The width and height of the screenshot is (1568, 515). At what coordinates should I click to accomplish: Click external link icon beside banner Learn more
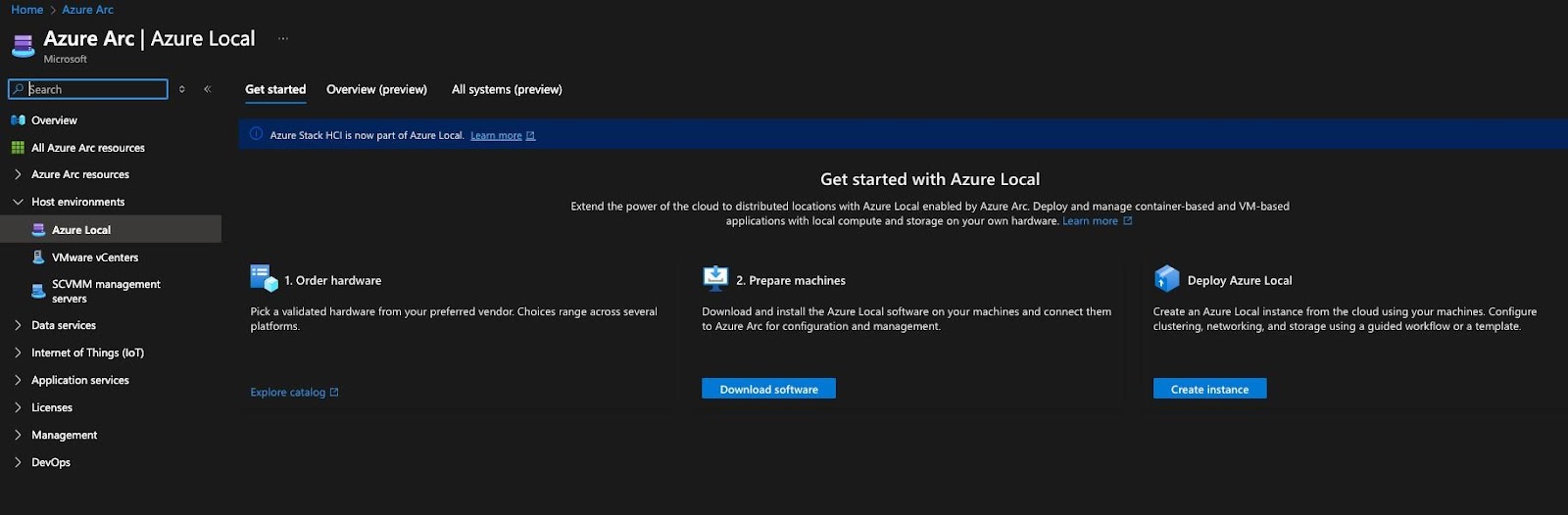[530, 136]
